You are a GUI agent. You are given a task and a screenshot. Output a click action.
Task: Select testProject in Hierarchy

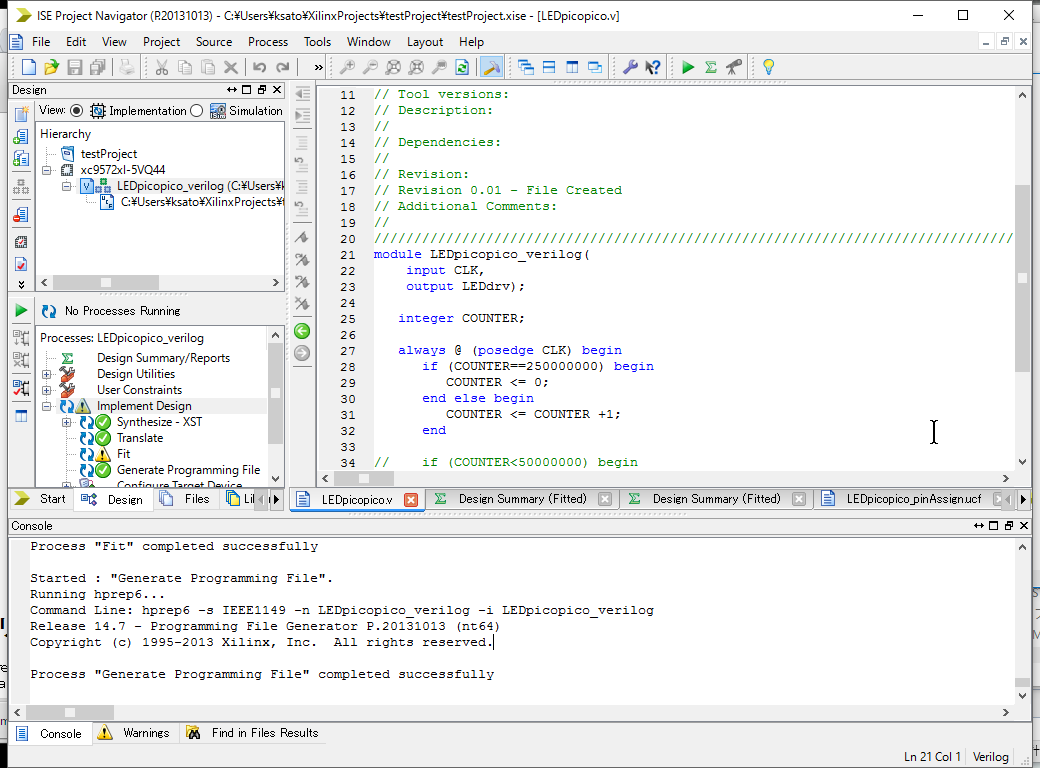(109, 154)
